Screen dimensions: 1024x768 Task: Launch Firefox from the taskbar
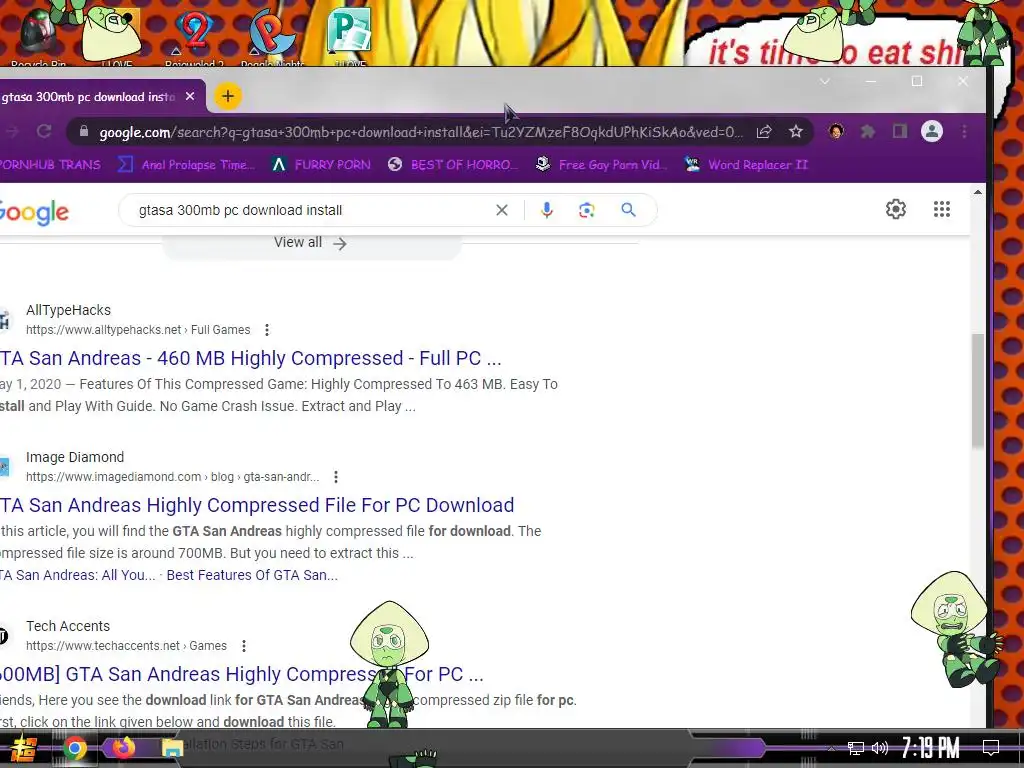click(x=123, y=747)
